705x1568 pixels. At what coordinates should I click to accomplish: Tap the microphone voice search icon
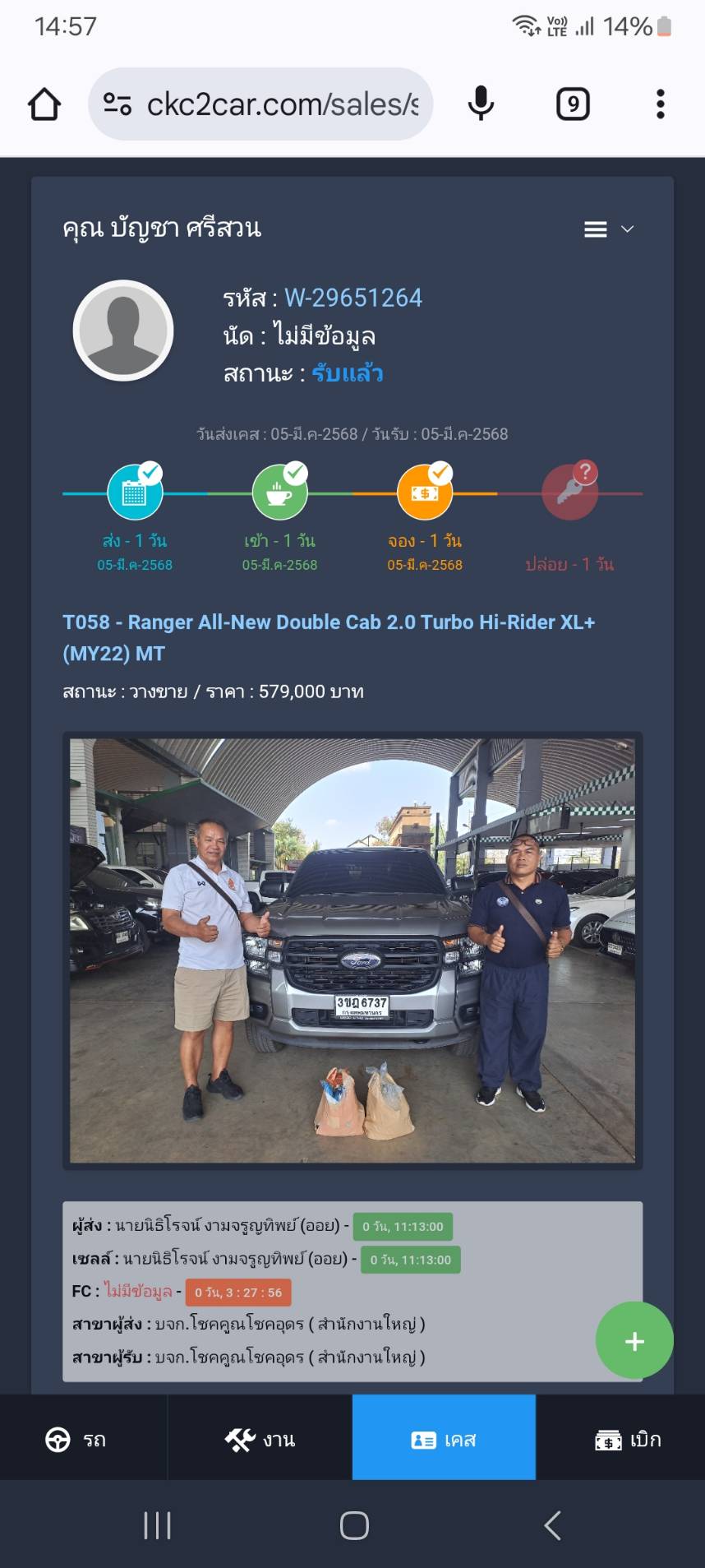pos(481,104)
